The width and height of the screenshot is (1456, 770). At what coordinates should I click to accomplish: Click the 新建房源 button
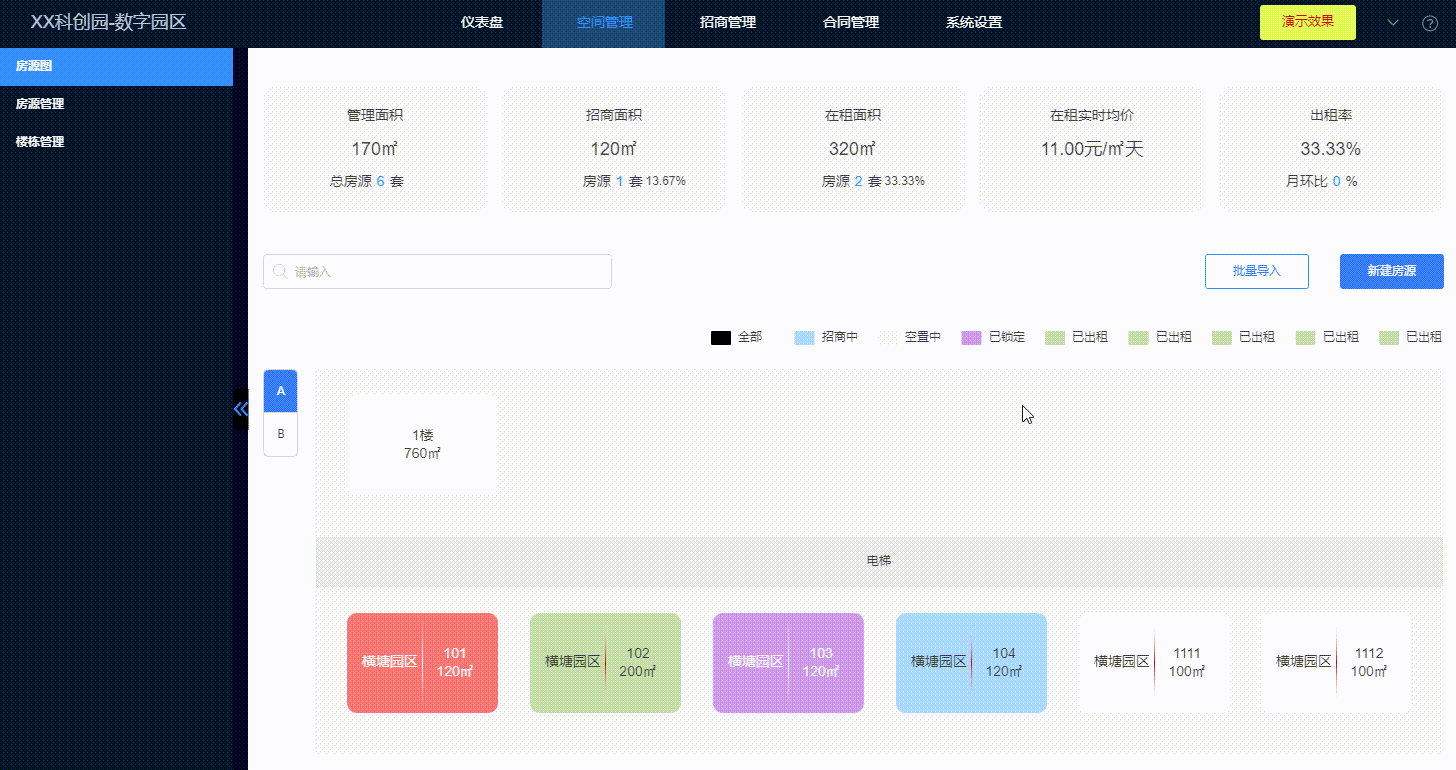pyautogui.click(x=1392, y=271)
